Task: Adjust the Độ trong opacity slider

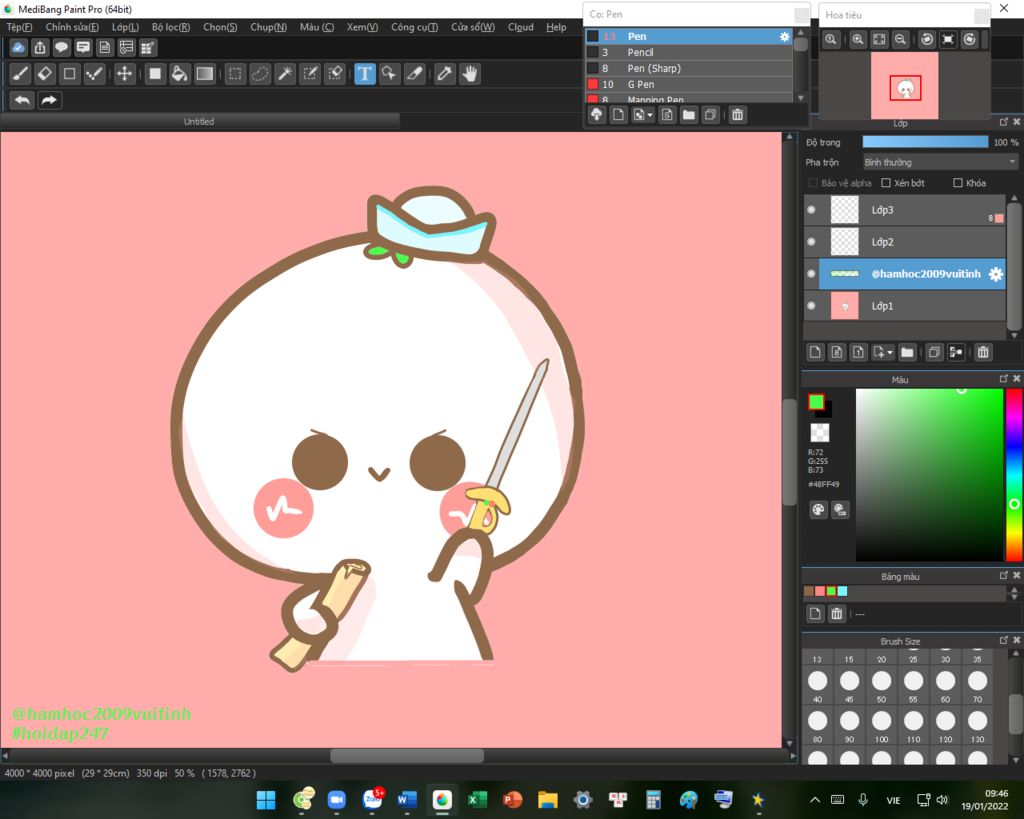Action: click(925, 142)
